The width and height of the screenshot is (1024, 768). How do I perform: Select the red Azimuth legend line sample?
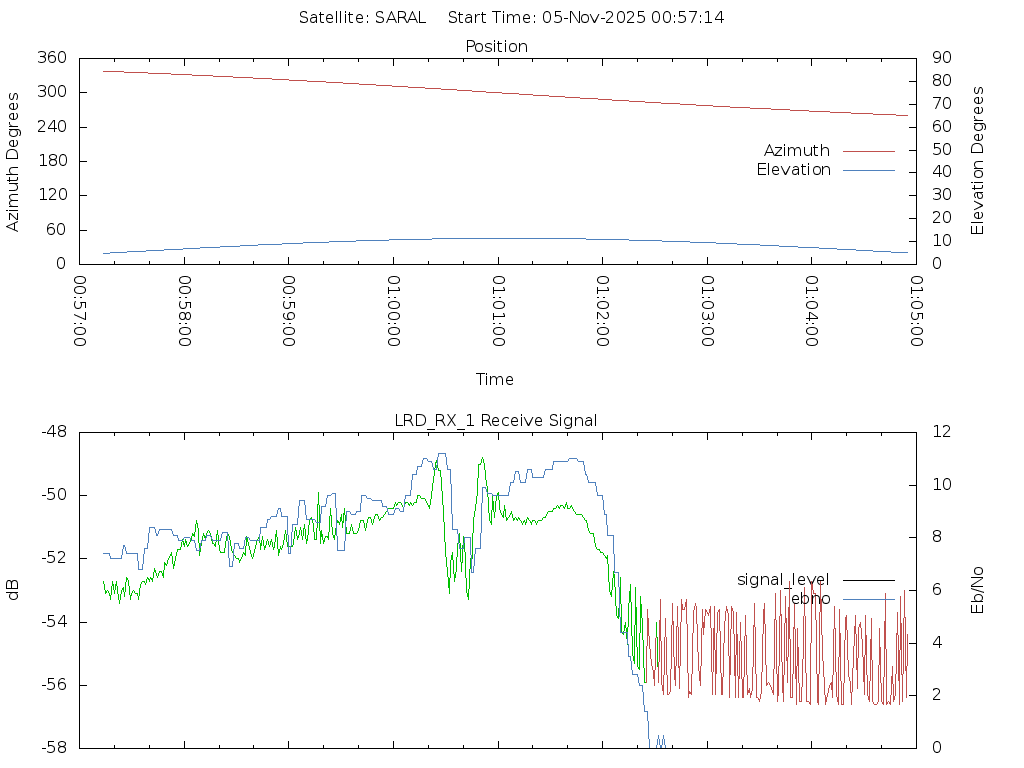868,151
